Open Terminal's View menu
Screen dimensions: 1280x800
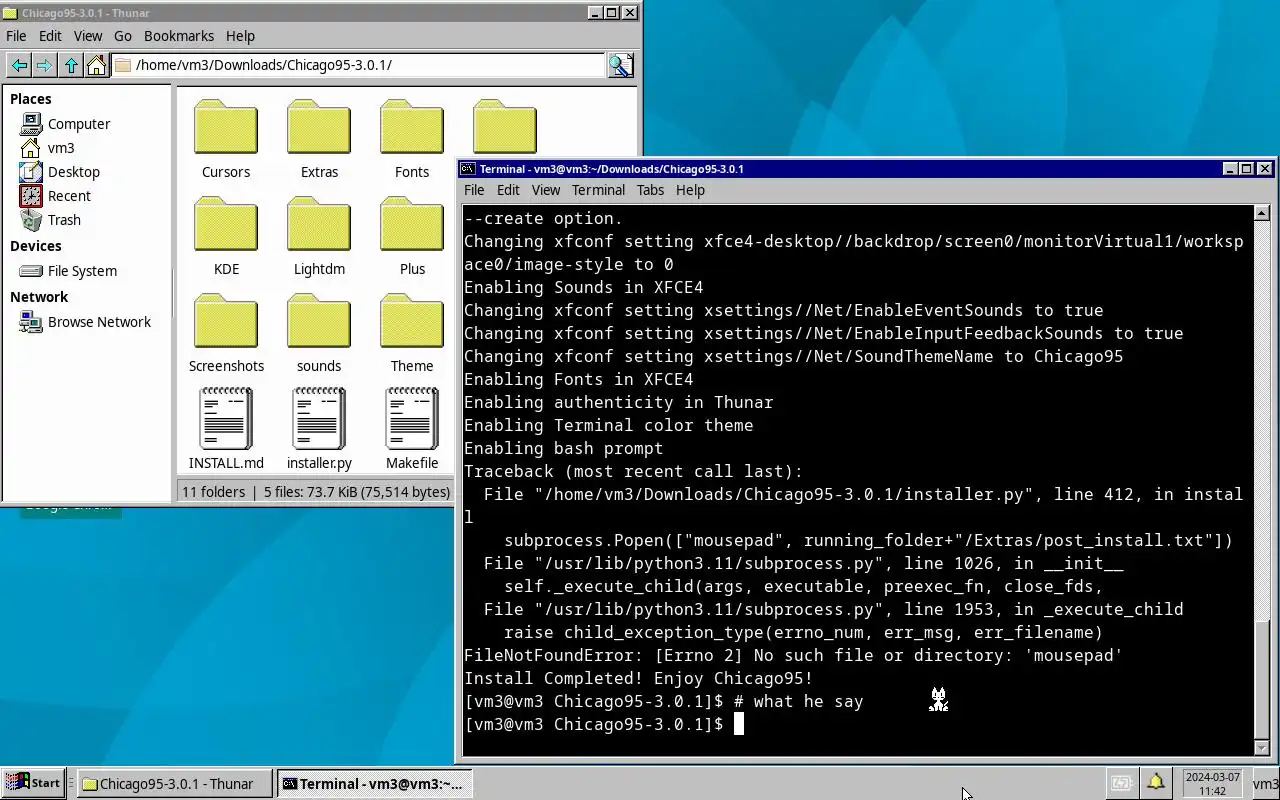click(546, 190)
